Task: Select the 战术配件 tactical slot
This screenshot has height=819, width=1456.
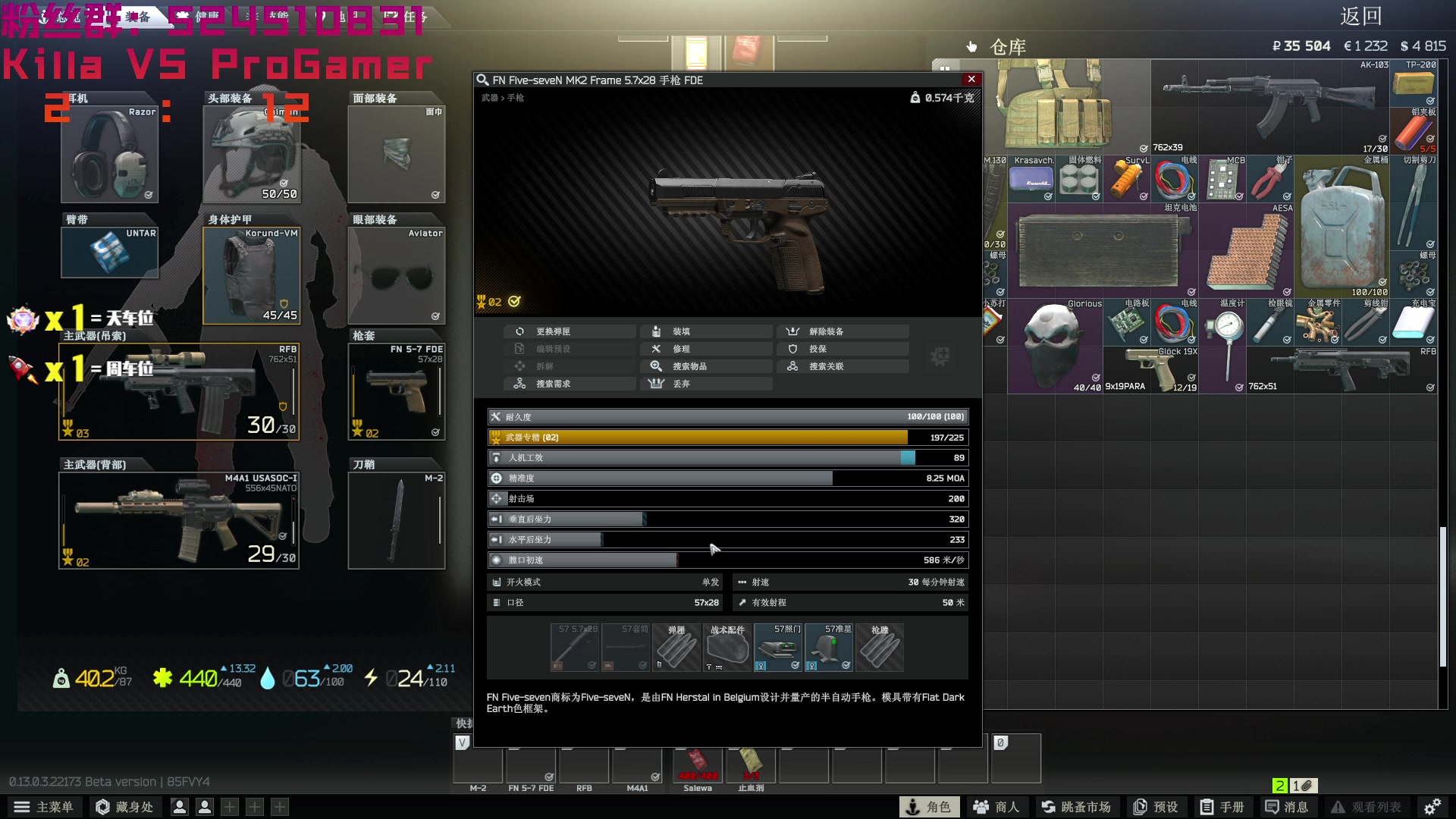Action: click(x=727, y=648)
